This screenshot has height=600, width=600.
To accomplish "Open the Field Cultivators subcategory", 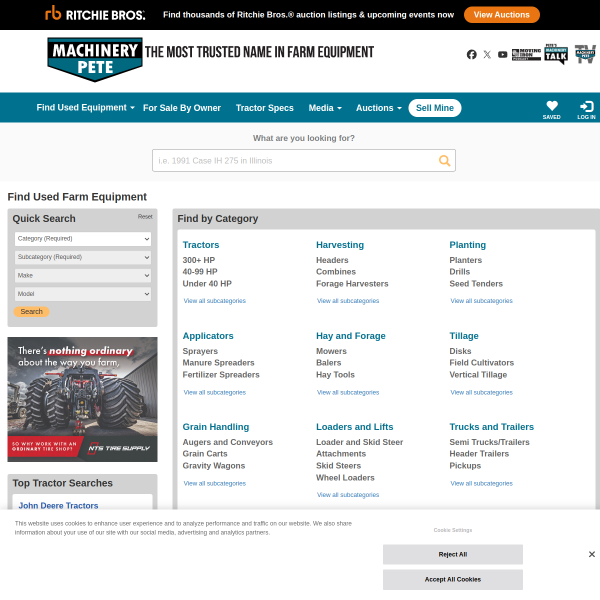I will [481, 363].
